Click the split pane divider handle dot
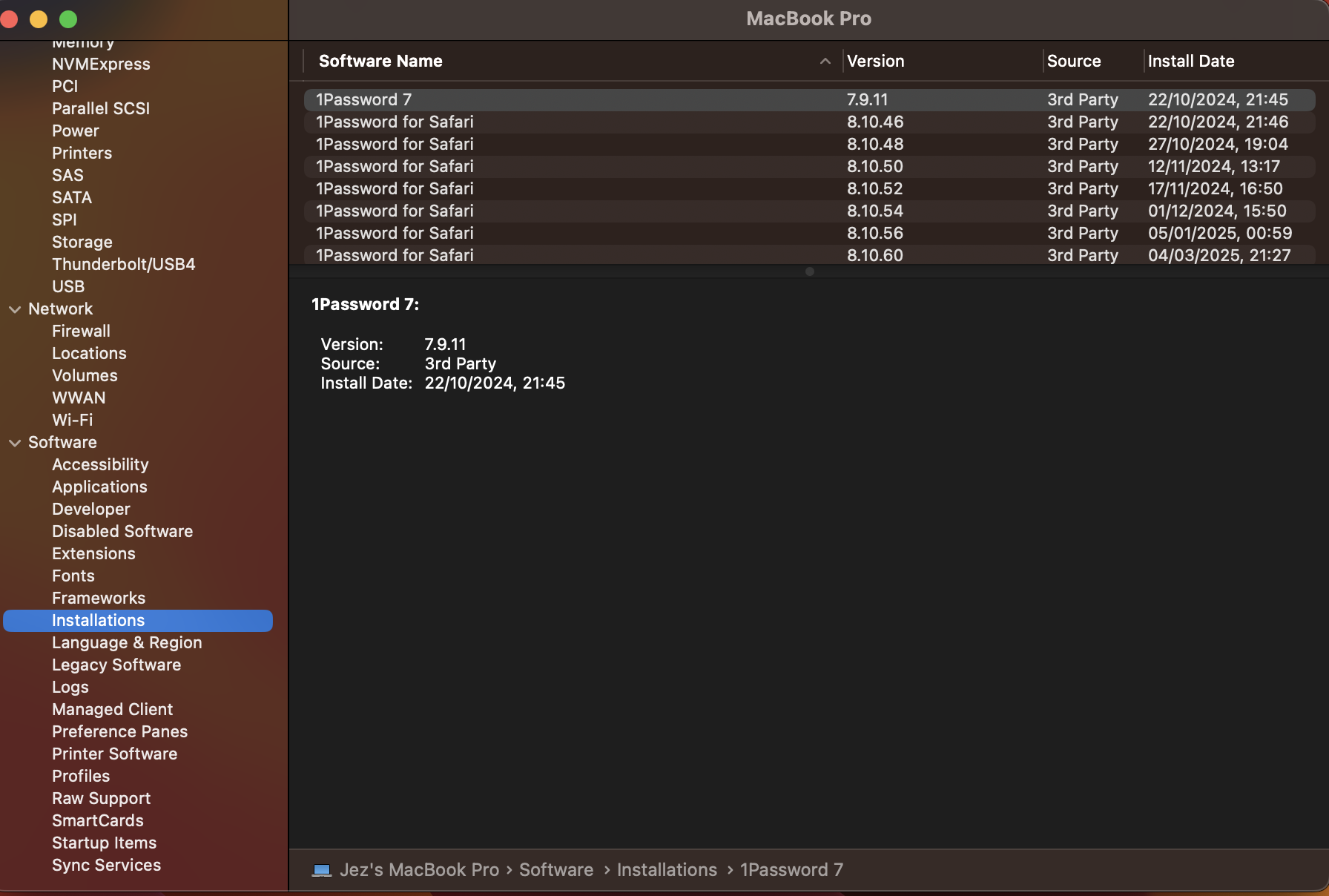 810,271
